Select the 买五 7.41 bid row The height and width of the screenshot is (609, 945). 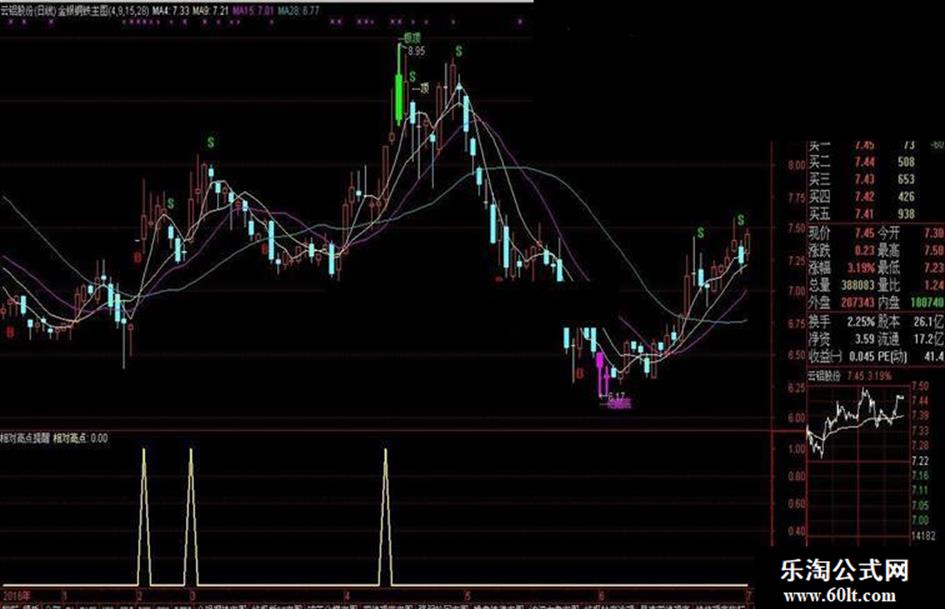(x=862, y=214)
